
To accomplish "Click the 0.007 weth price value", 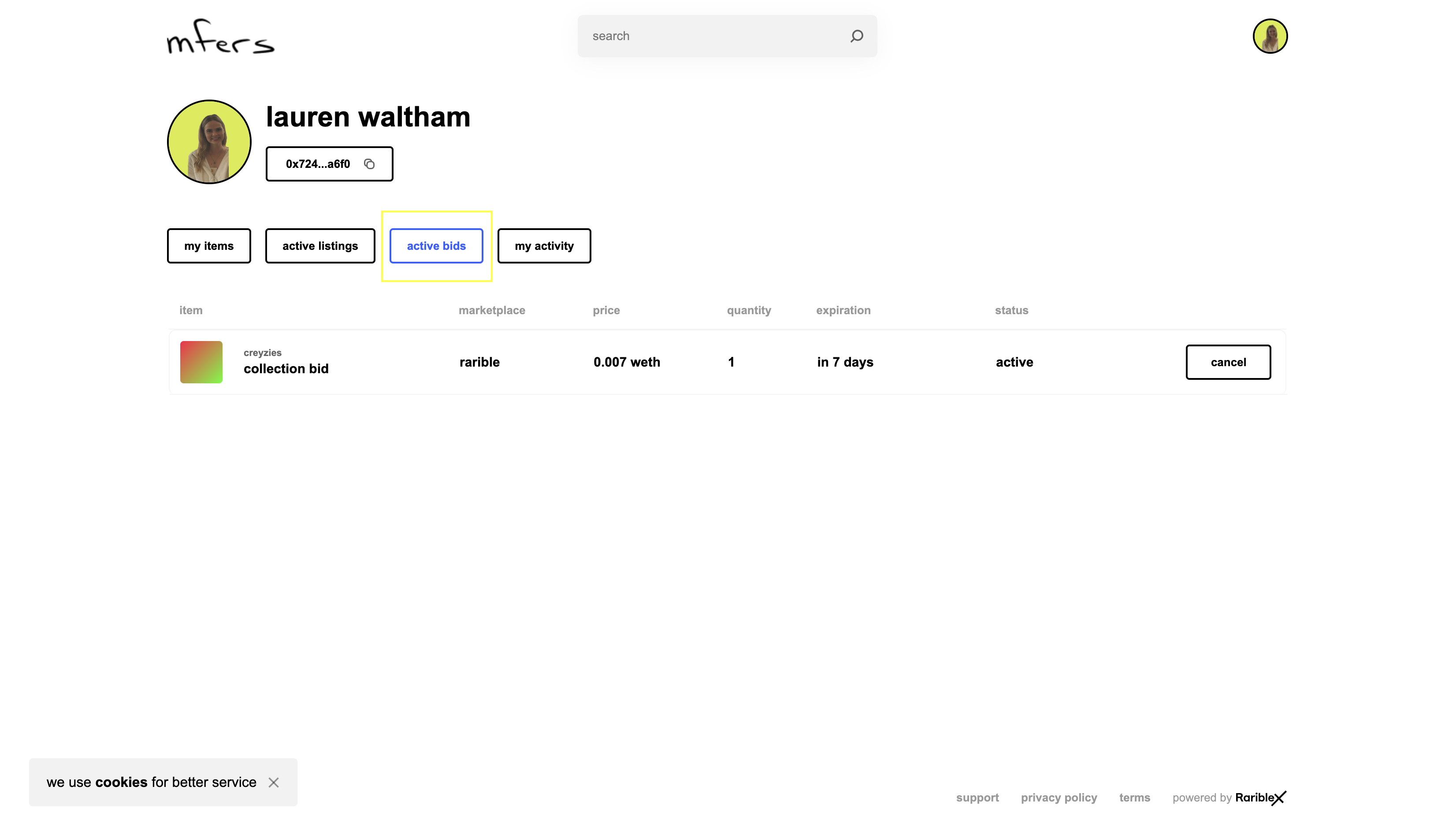I will click(x=627, y=362).
